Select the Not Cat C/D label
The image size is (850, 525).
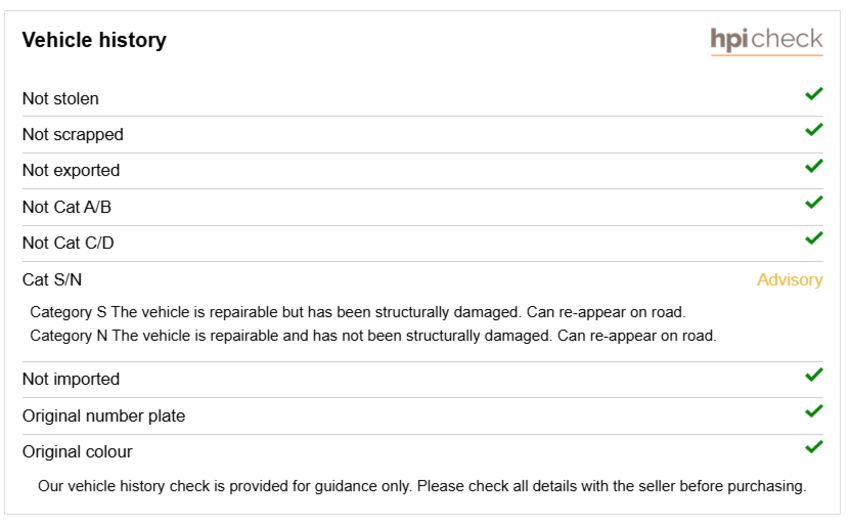(68, 243)
